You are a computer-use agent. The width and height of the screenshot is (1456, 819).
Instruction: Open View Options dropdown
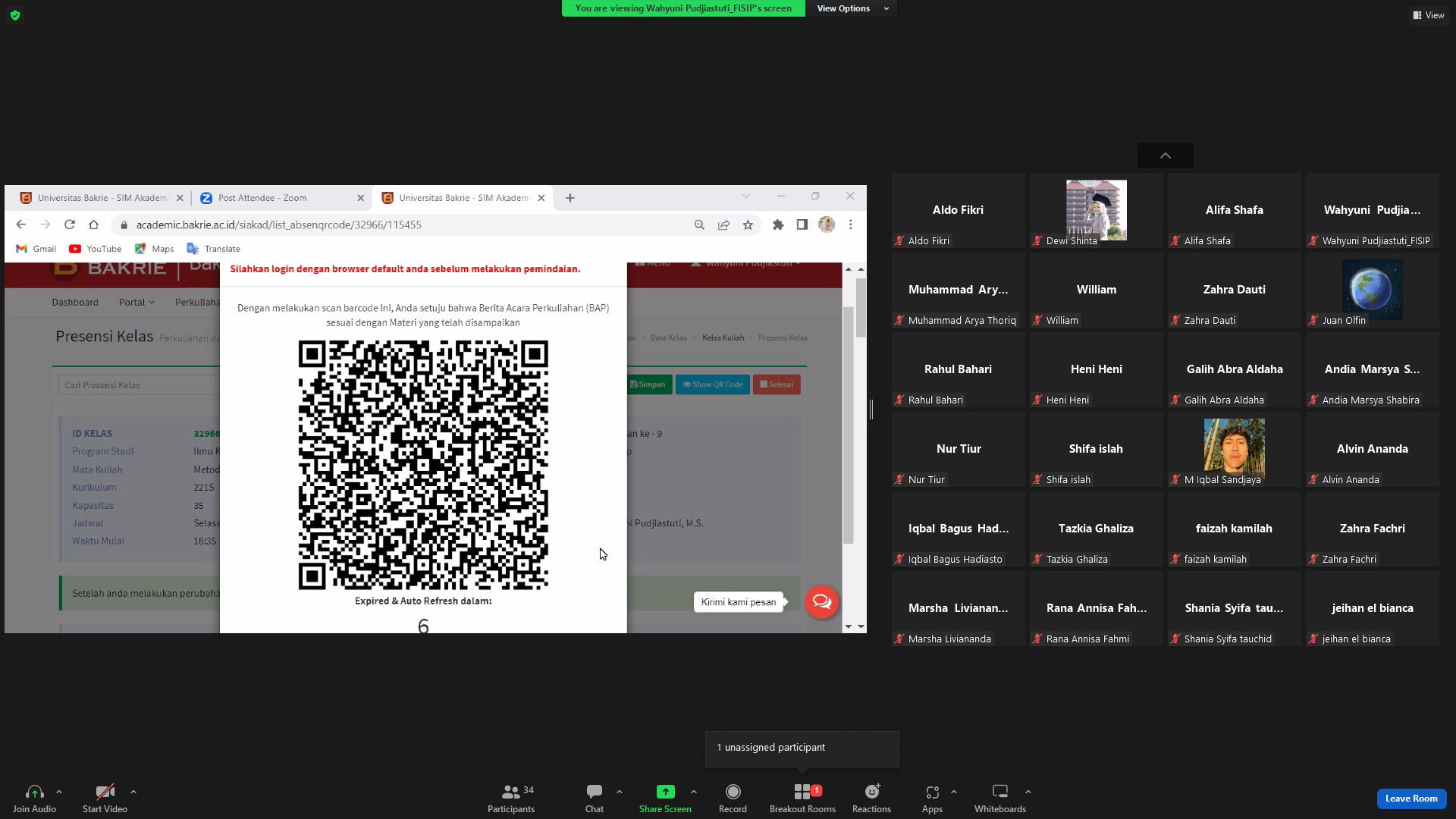click(852, 8)
